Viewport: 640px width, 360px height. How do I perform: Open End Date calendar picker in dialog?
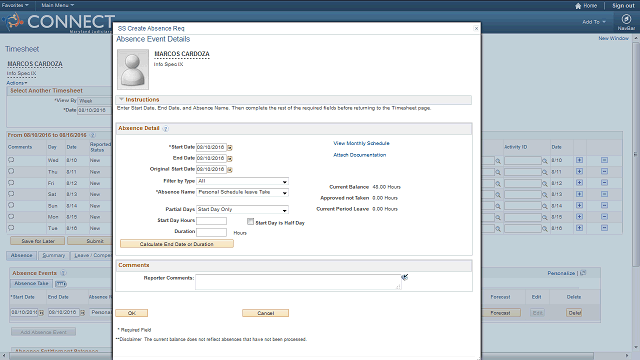click(230, 158)
